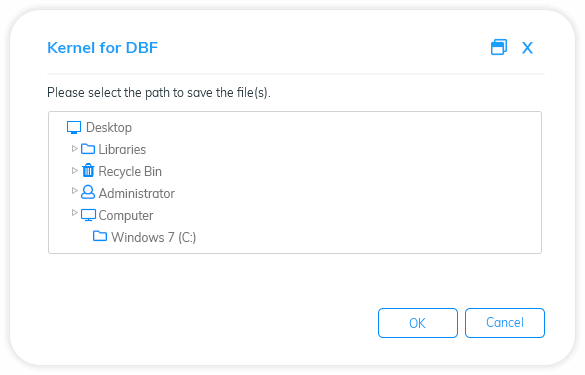The image size is (585, 375).
Task: Select the Desktop label in tree
Action: (x=109, y=128)
